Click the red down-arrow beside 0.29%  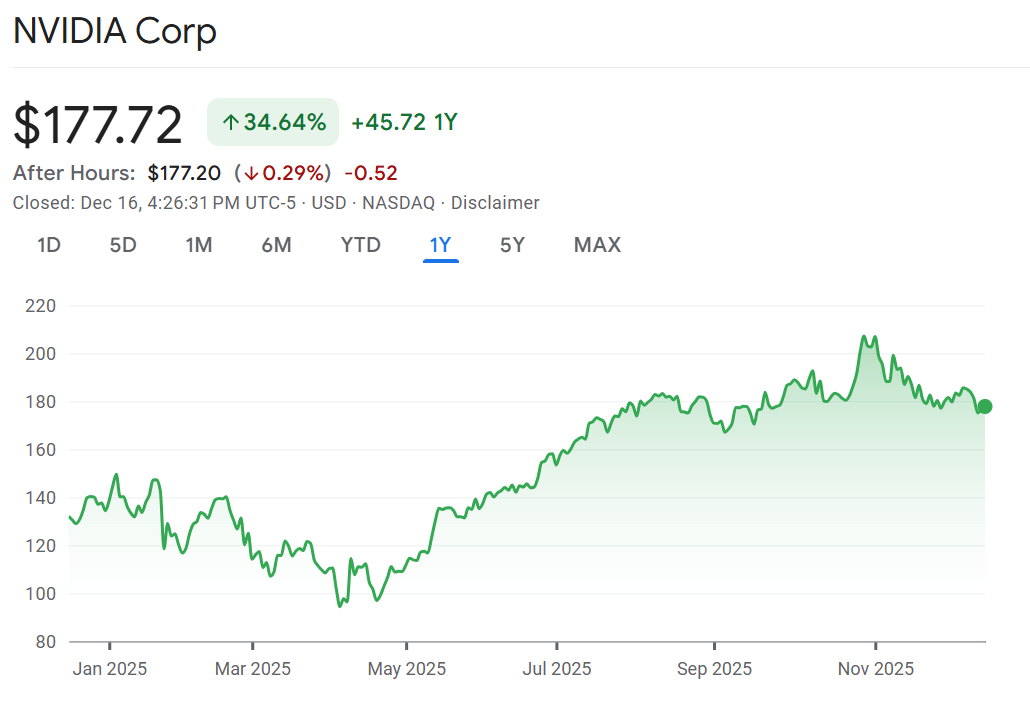[x=252, y=173]
